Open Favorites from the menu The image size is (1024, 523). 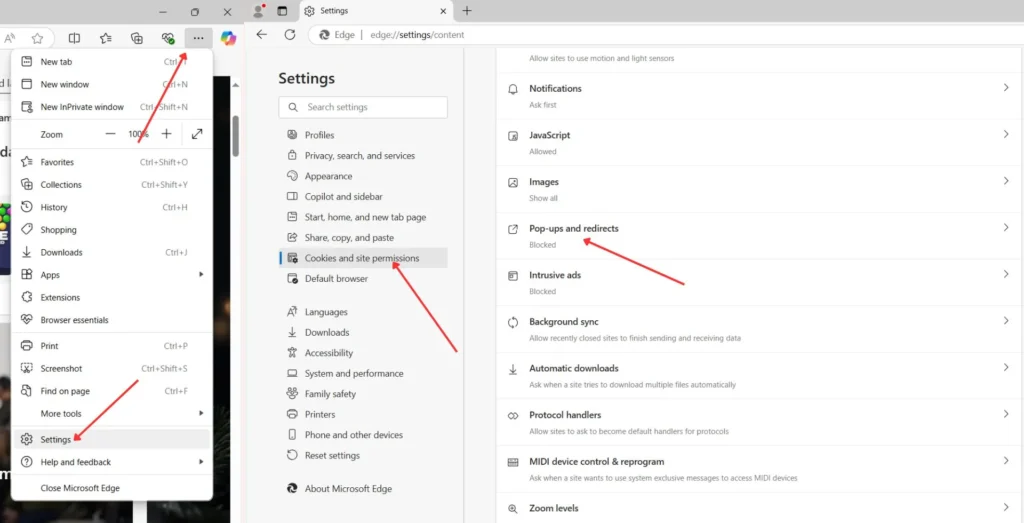[x=112, y=162]
